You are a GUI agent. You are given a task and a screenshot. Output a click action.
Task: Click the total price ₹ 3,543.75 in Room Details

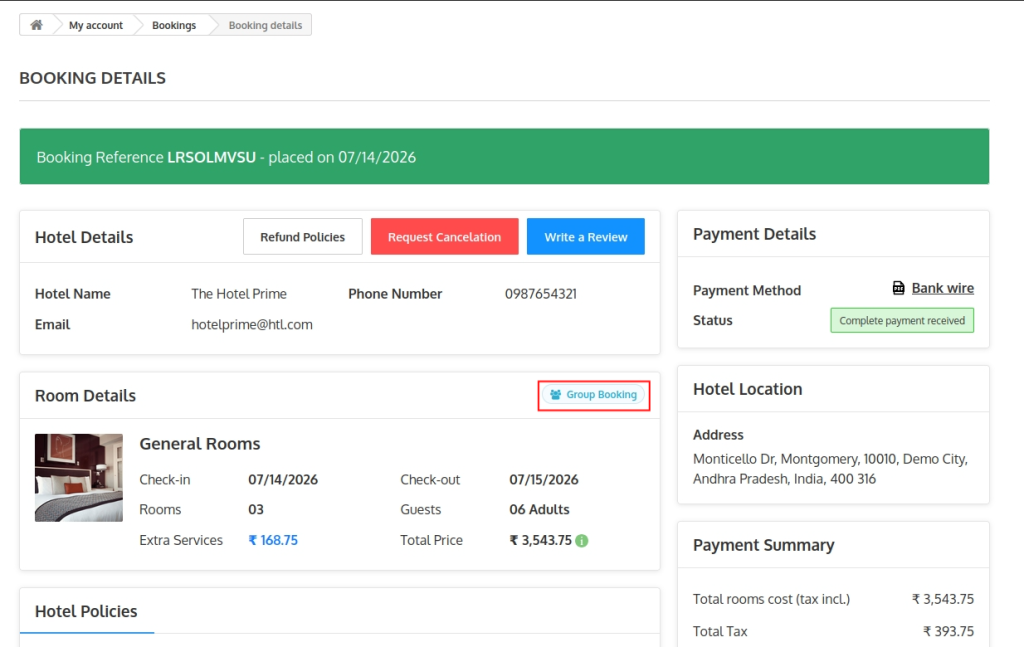coord(541,540)
